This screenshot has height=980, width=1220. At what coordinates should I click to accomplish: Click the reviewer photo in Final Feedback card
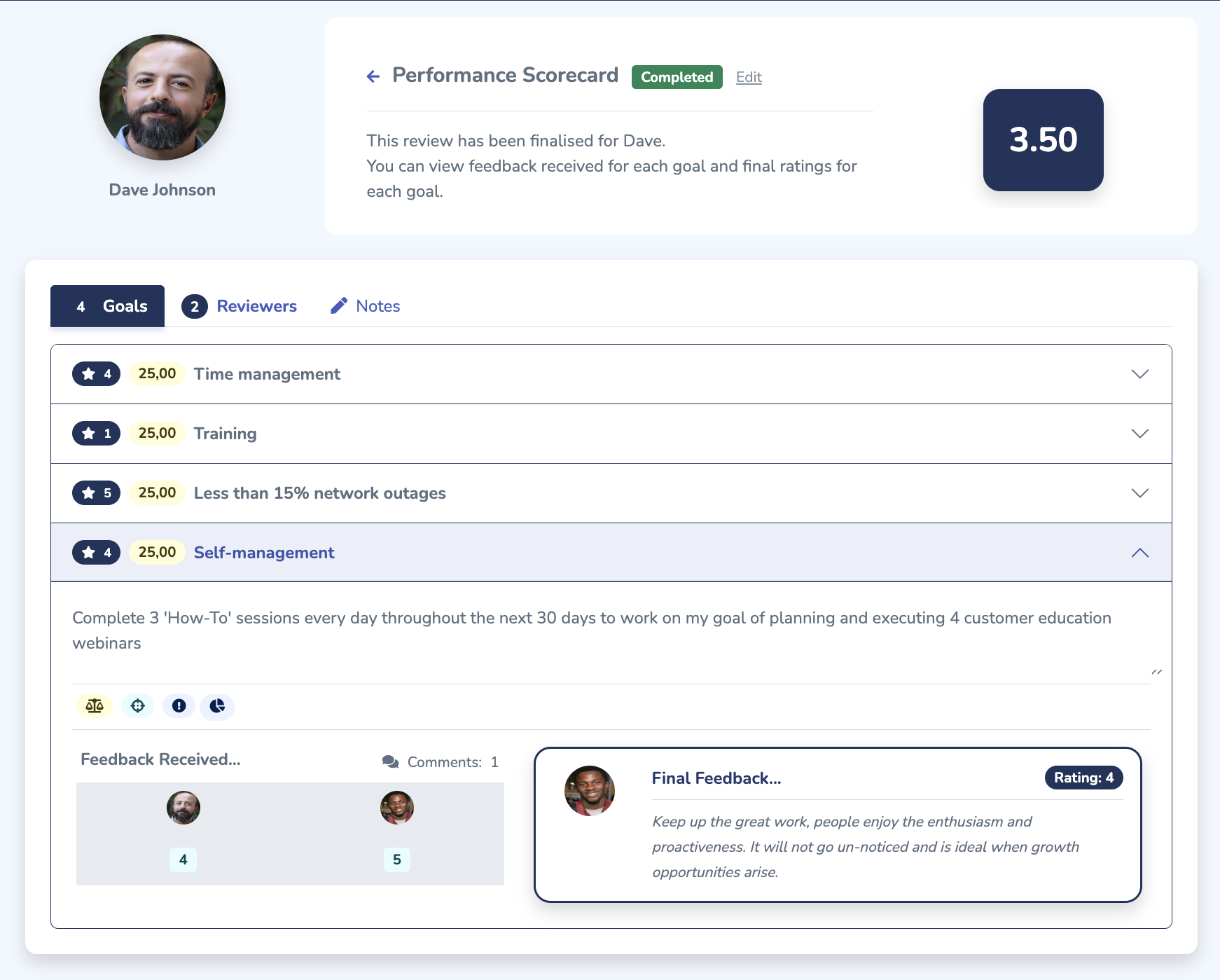pyautogui.click(x=590, y=791)
